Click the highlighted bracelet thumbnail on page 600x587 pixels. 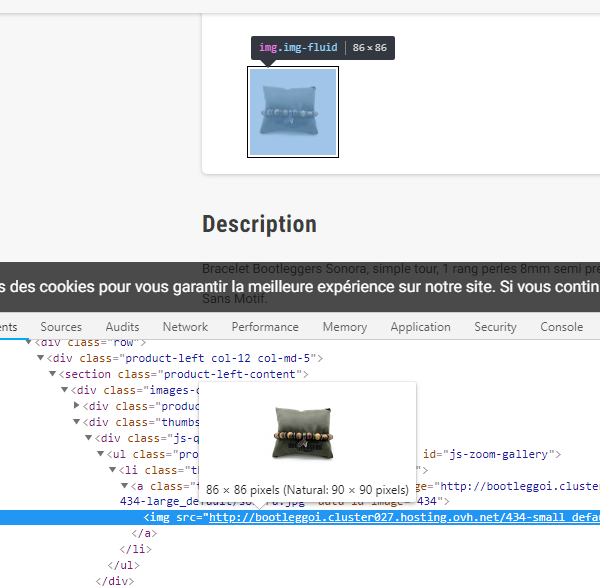tap(293, 112)
